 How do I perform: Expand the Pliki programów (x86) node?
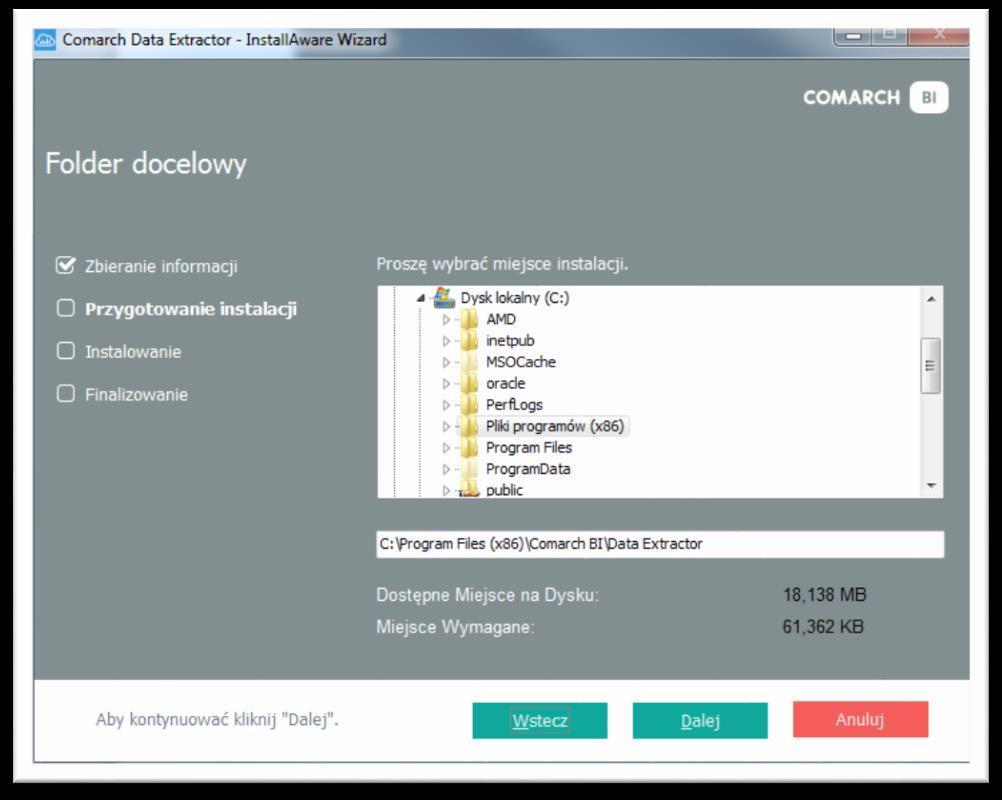pos(446,426)
